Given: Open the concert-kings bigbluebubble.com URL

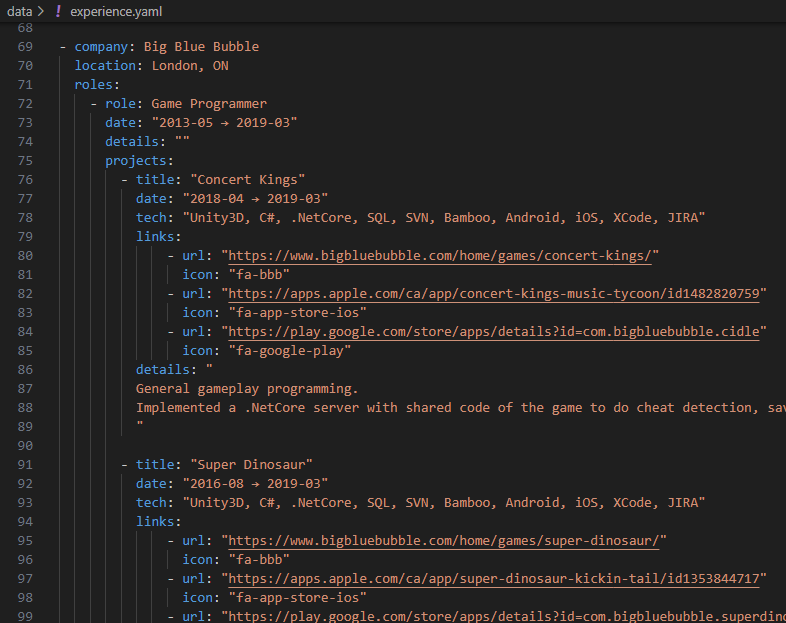Looking at the screenshot, I should tap(440, 256).
